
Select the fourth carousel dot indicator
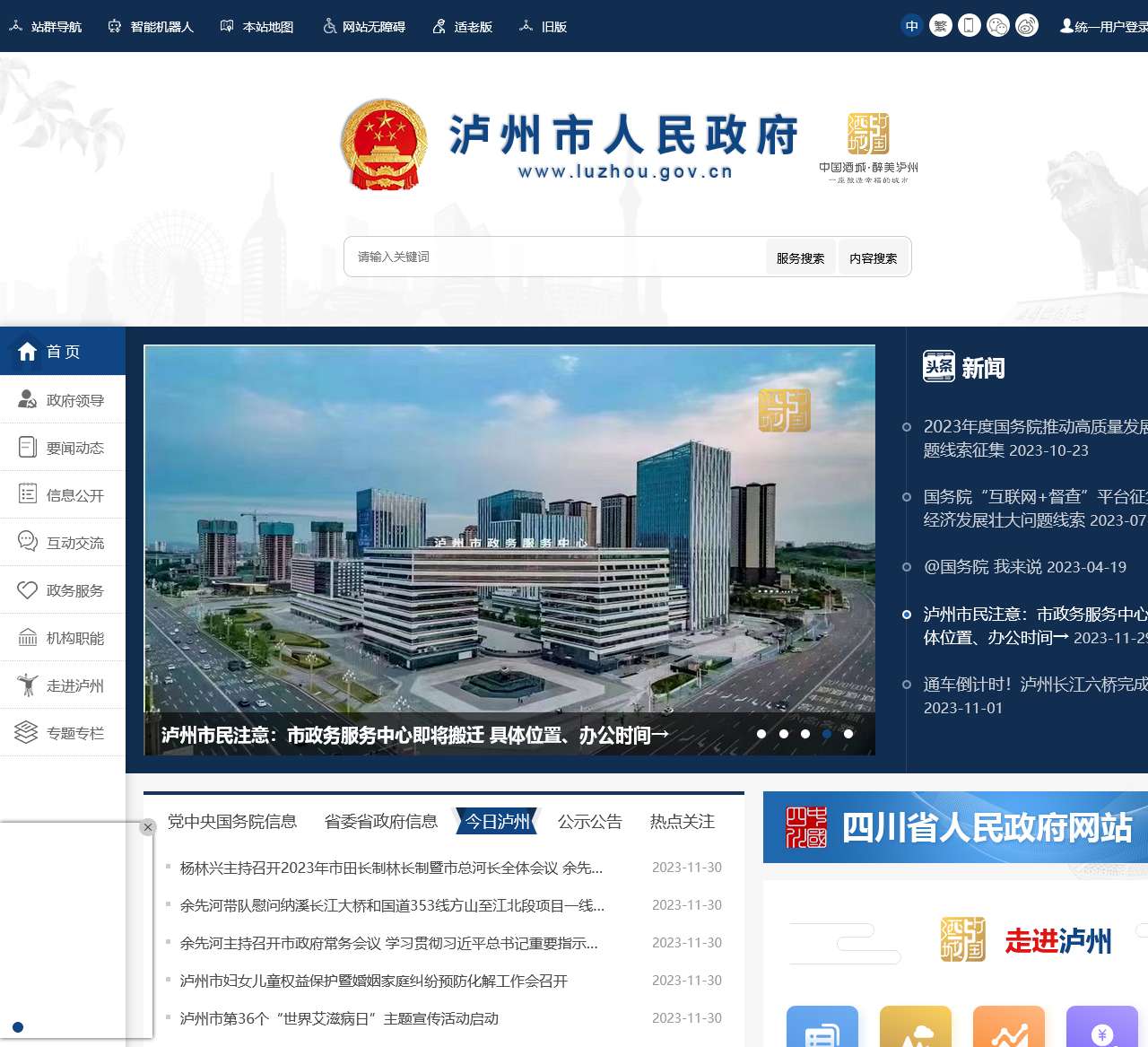[826, 733]
